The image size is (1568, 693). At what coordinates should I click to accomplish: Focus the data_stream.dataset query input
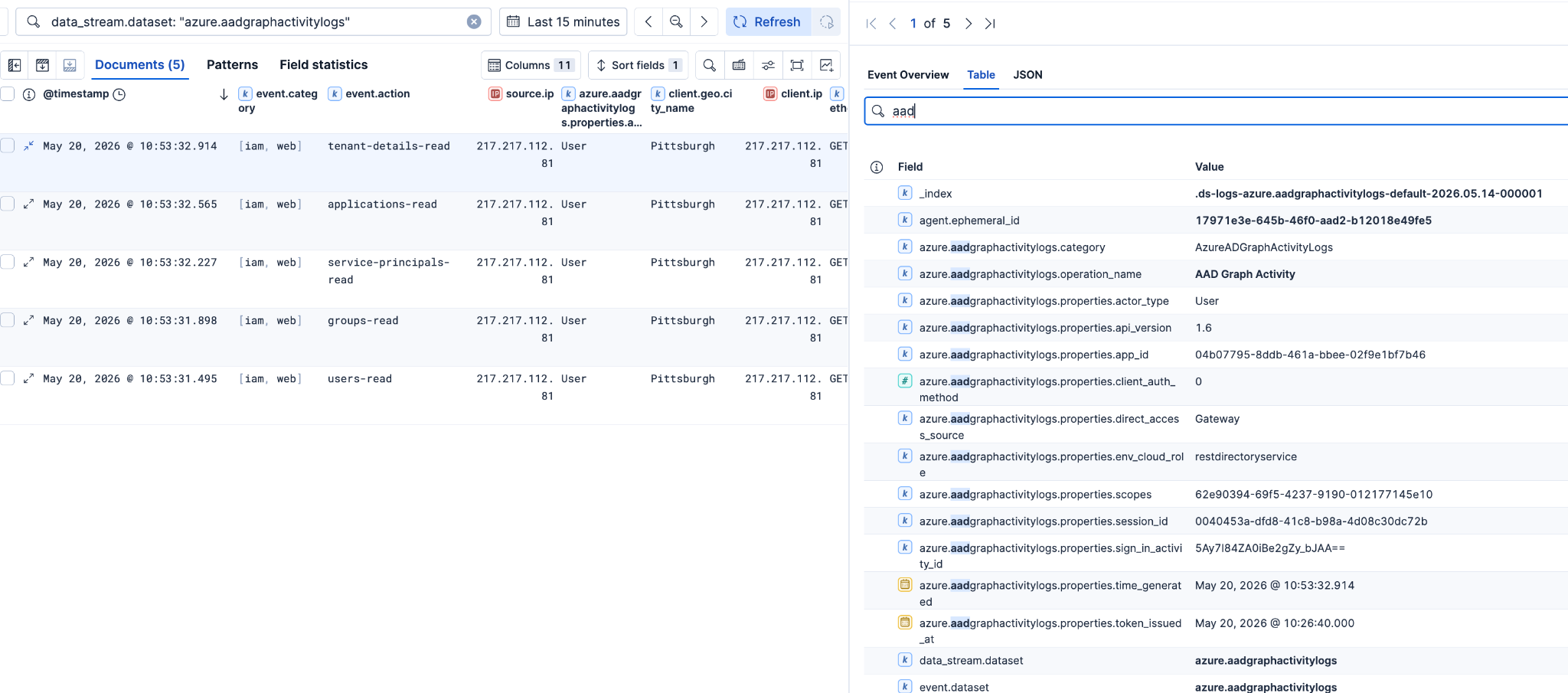(x=253, y=21)
